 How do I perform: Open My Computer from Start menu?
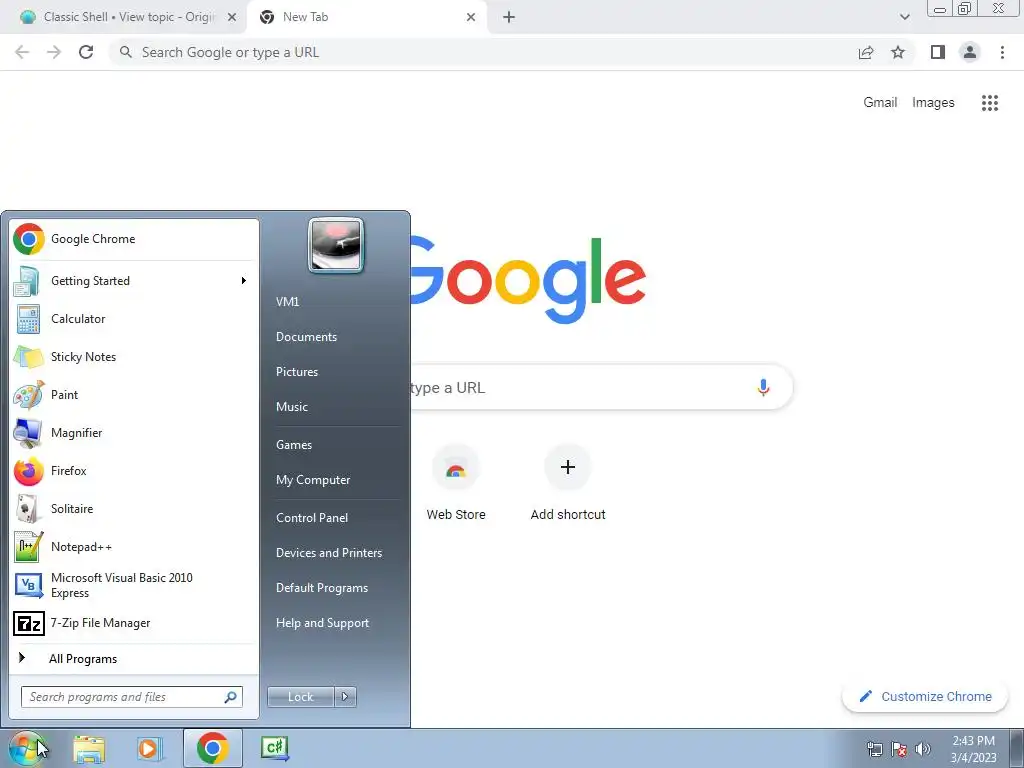[x=338, y=480]
